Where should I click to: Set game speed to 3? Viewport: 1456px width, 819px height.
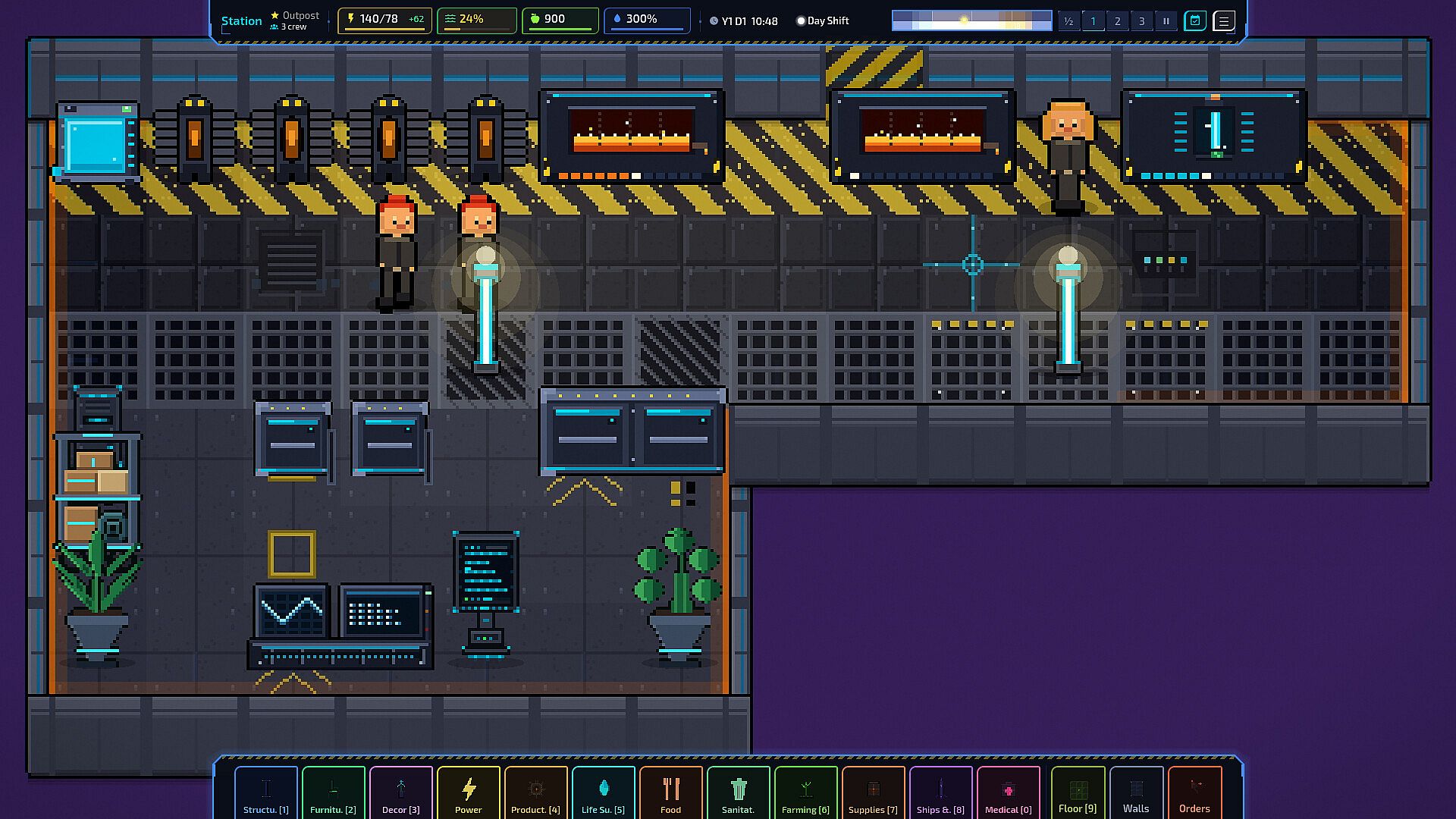[1141, 20]
